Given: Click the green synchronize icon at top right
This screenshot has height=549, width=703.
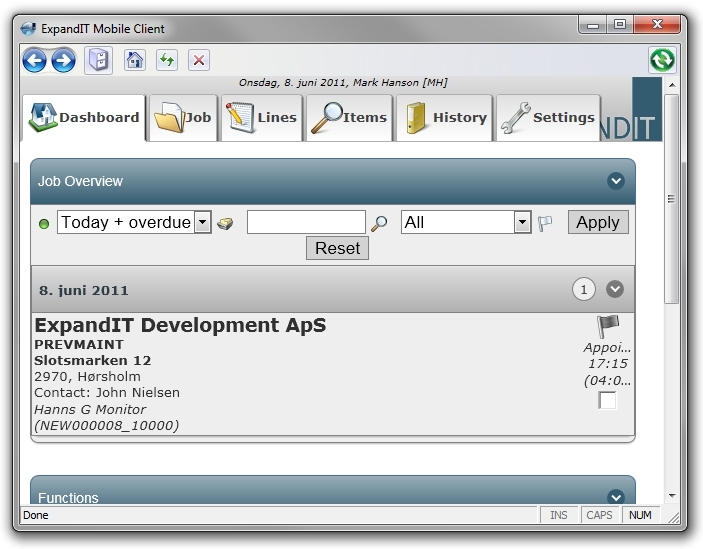Looking at the screenshot, I should coord(662,60).
